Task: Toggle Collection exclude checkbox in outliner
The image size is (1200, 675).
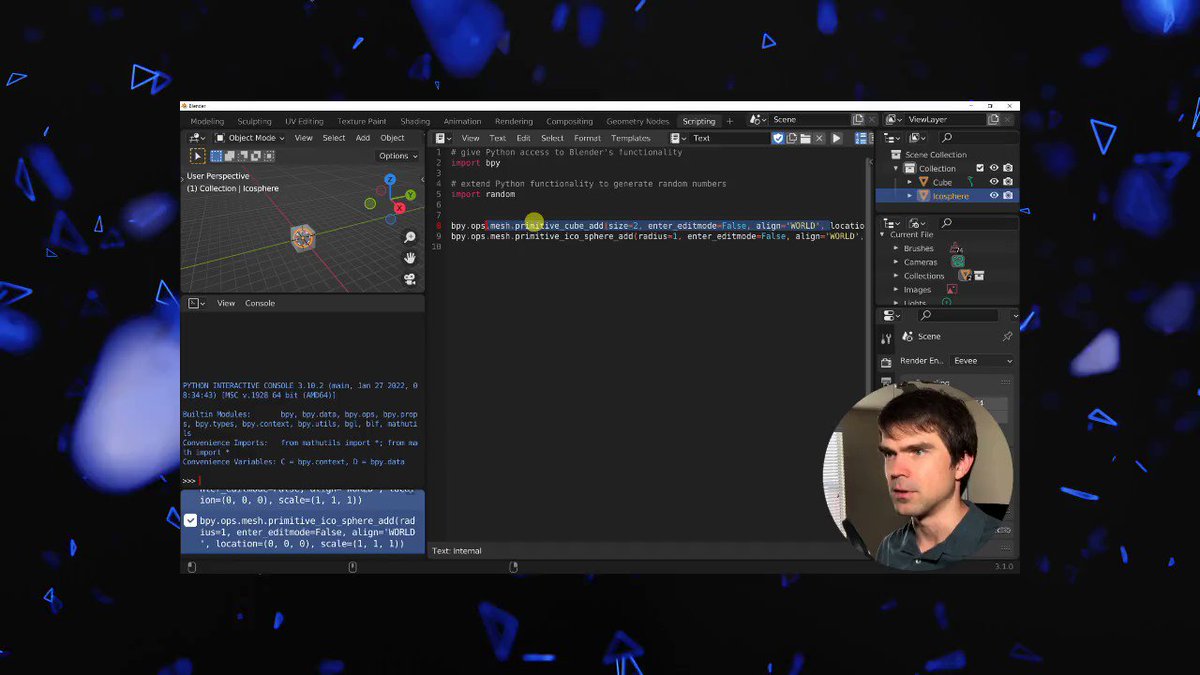Action: [980, 168]
